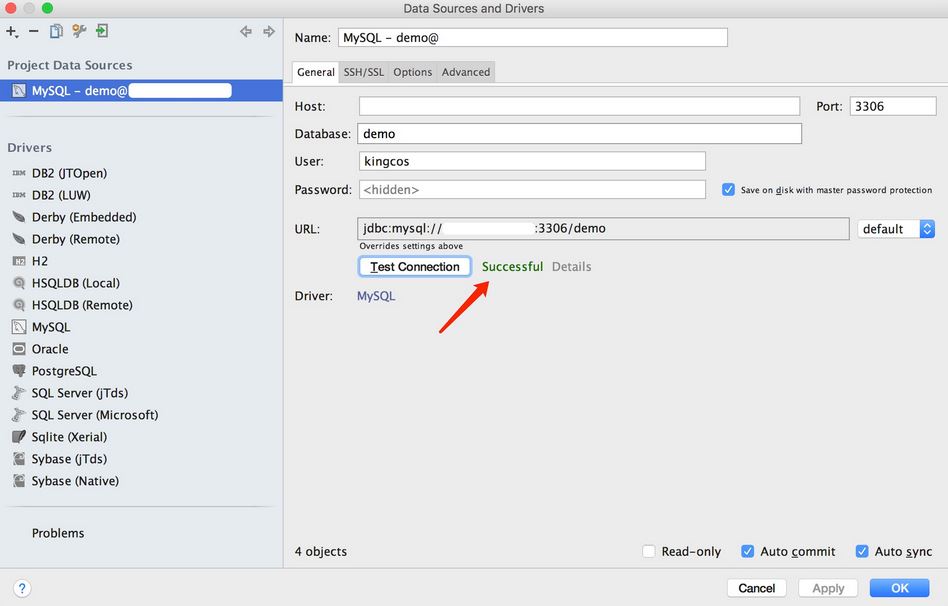Switch to the General tab
The width and height of the screenshot is (948, 606).
tap(316, 72)
